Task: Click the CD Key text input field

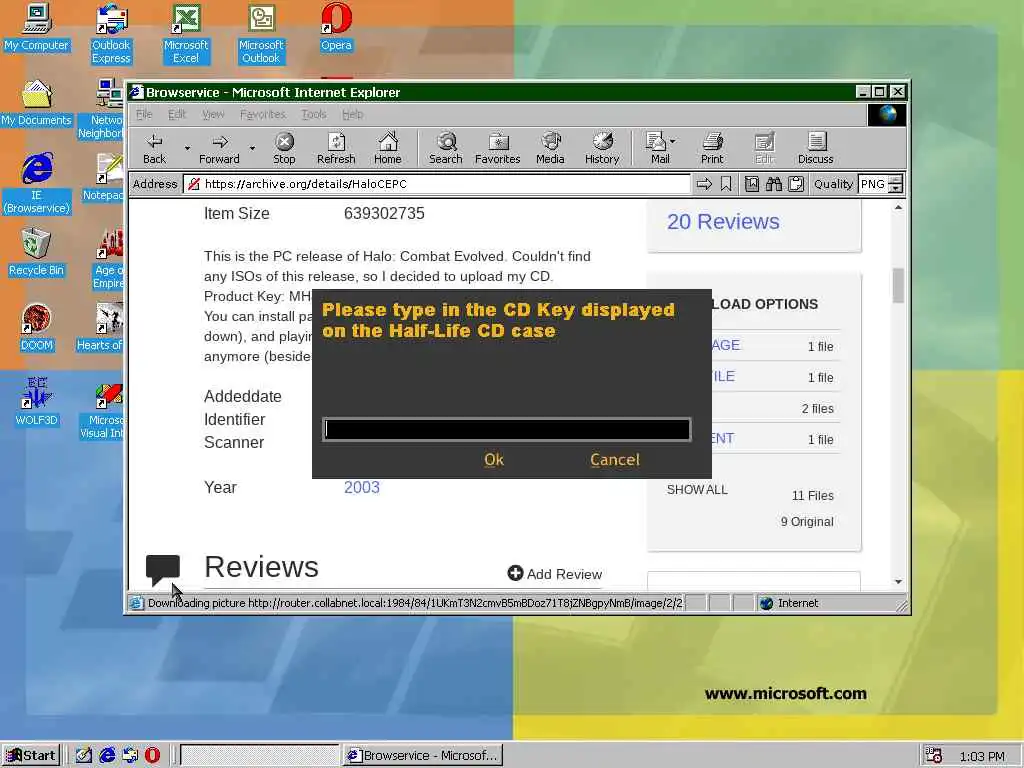Action: coord(507,429)
